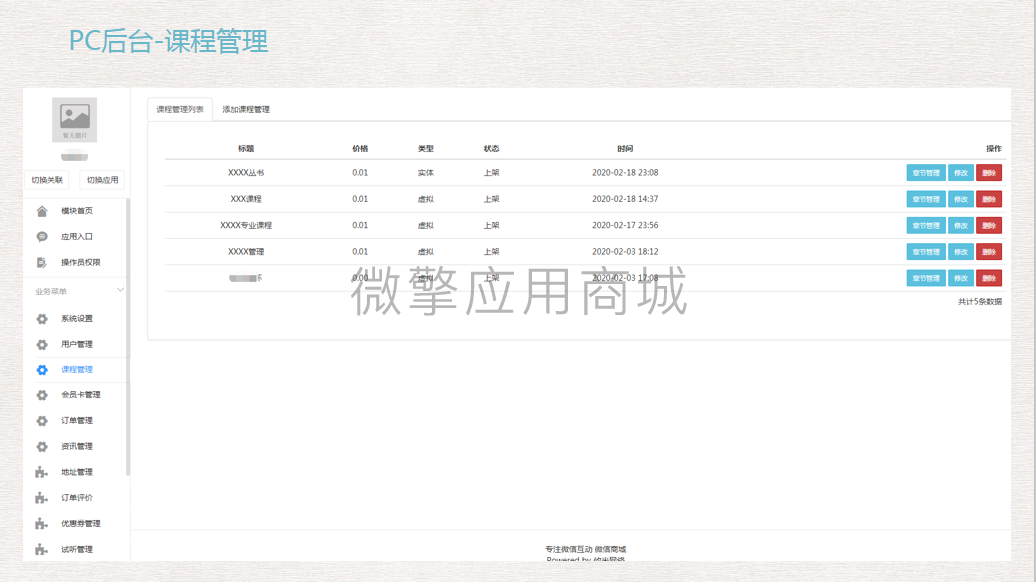Image resolution: width=1036 pixels, height=582 pixels.
Task: Open the 添加课程管理 tab
Action: (x=246, y=110)
